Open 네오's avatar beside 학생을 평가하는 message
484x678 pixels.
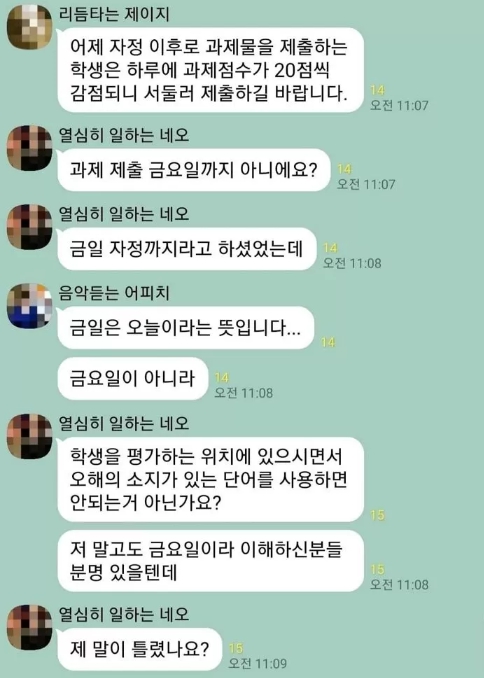tap(30, 436)
